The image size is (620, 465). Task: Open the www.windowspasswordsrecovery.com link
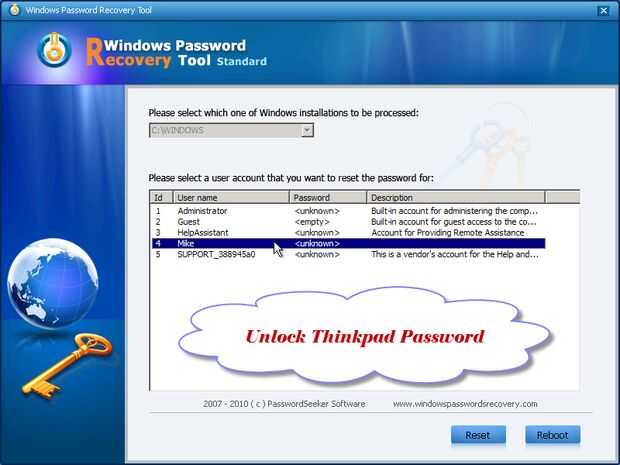[x=465, y=404]
